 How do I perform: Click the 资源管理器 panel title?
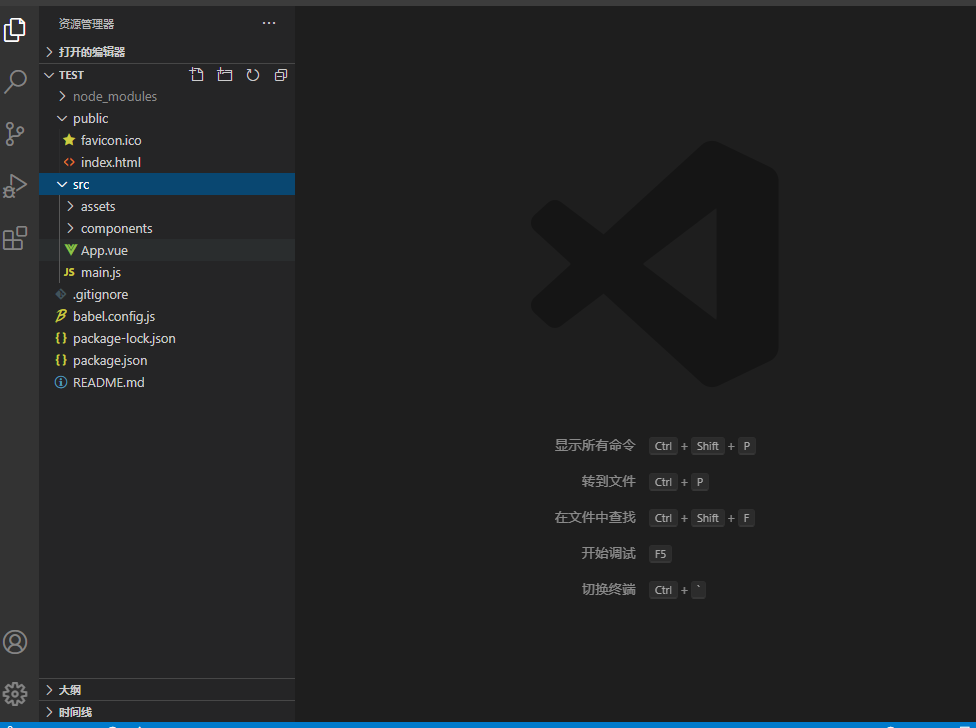(87, 24)
